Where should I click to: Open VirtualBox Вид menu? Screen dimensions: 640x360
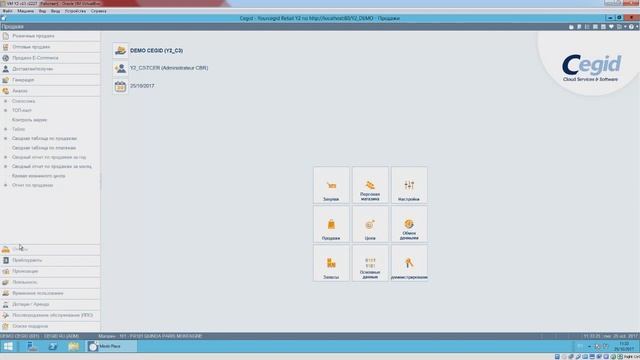coord(42,11)
